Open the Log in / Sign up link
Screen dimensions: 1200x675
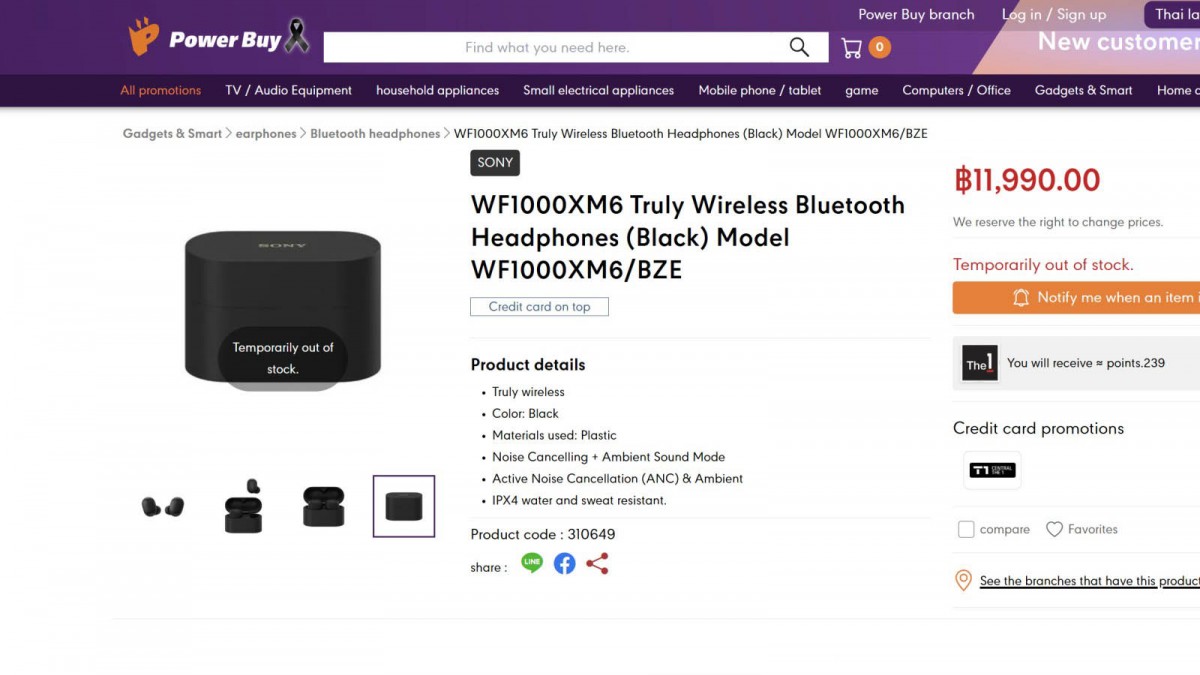1054,14
